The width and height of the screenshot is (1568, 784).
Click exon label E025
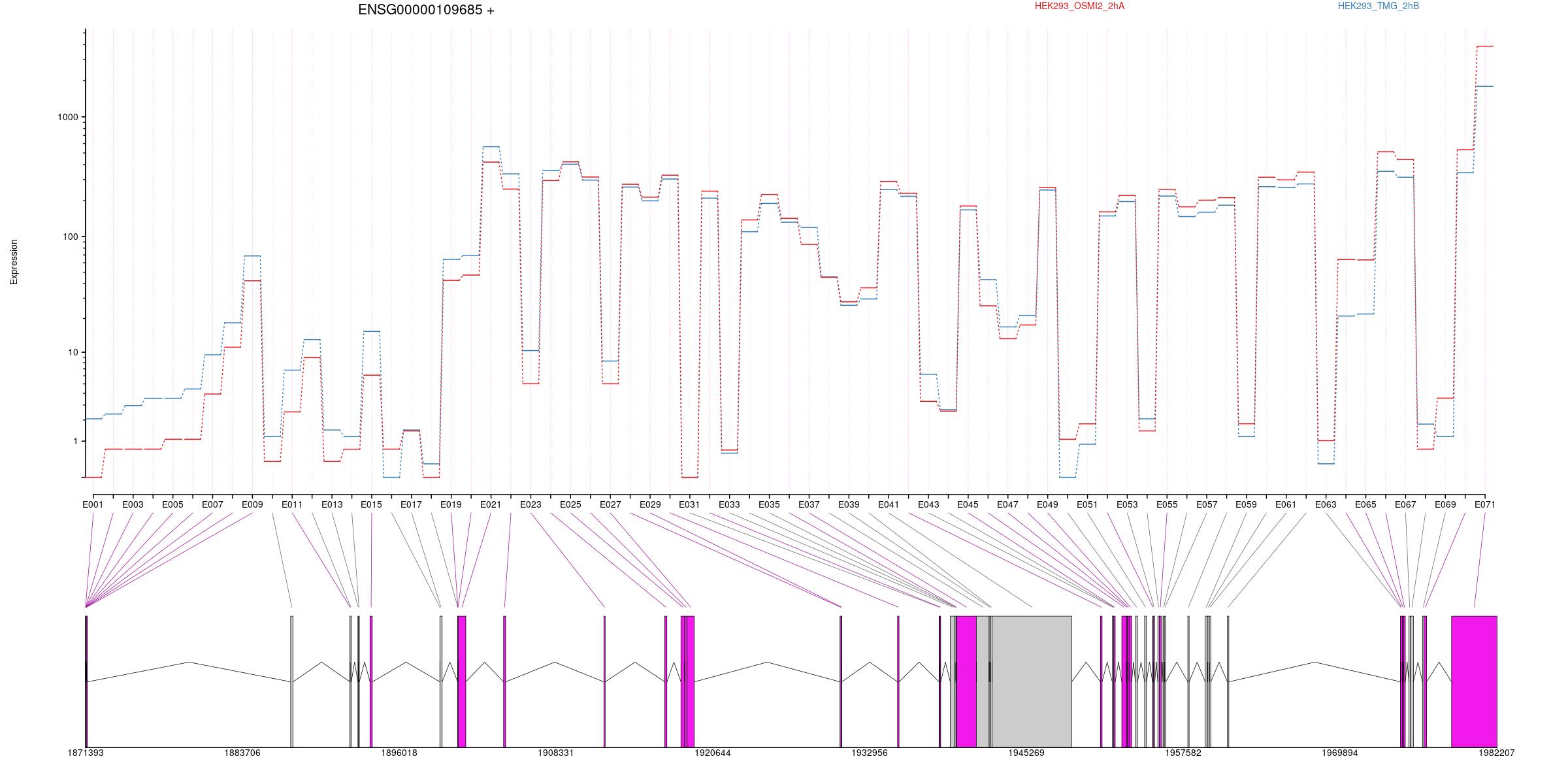click(x=570, y=504)
